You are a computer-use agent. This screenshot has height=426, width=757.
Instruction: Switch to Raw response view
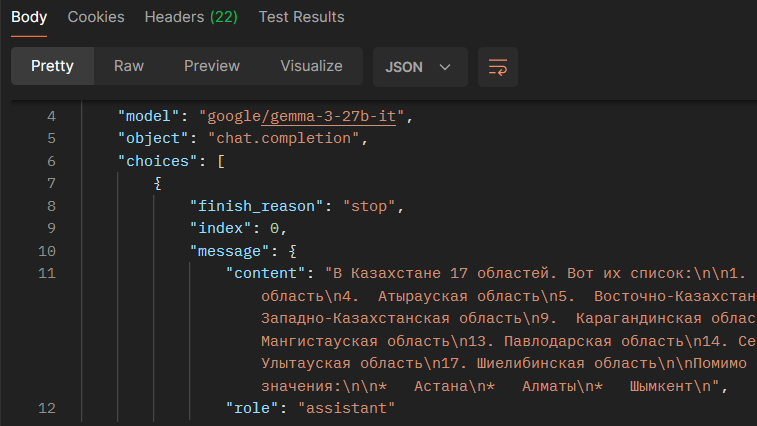(129, 67)
